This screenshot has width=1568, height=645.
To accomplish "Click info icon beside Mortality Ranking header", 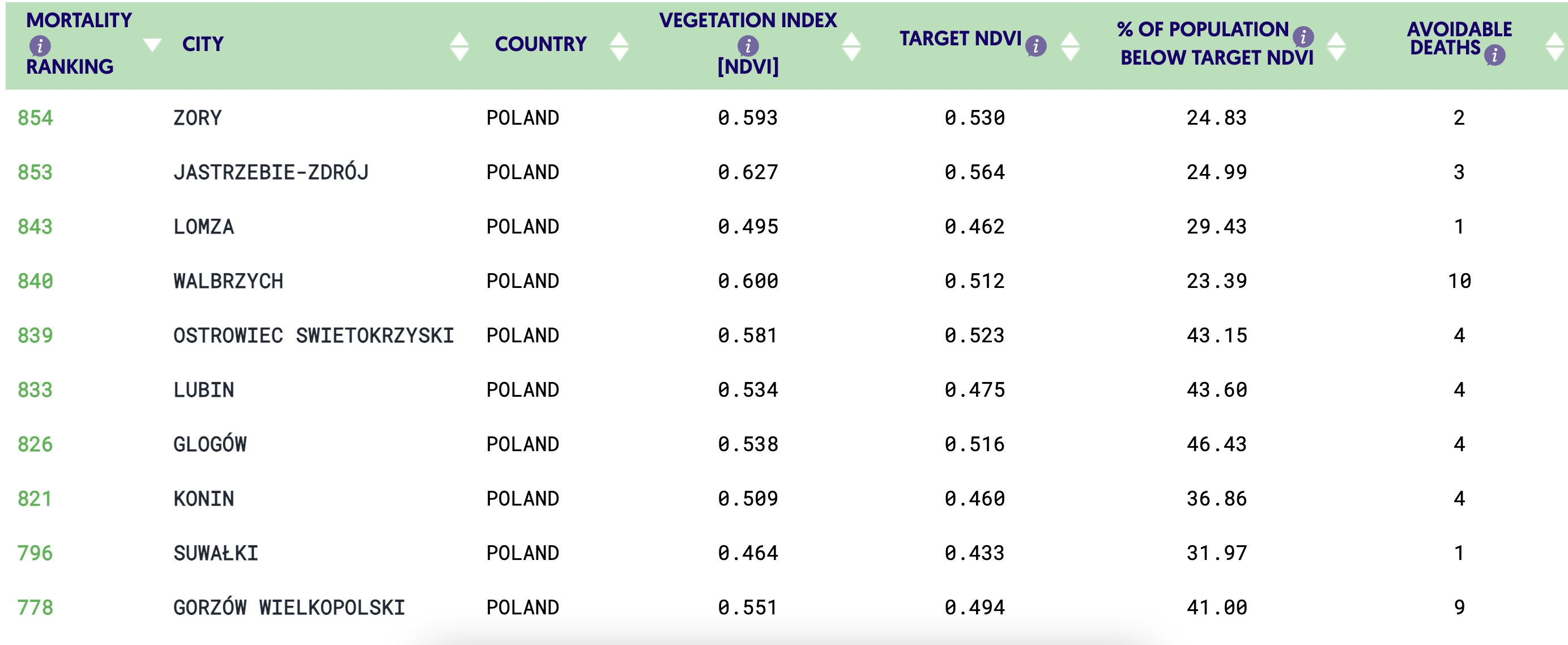I will [x=40, y=46].
